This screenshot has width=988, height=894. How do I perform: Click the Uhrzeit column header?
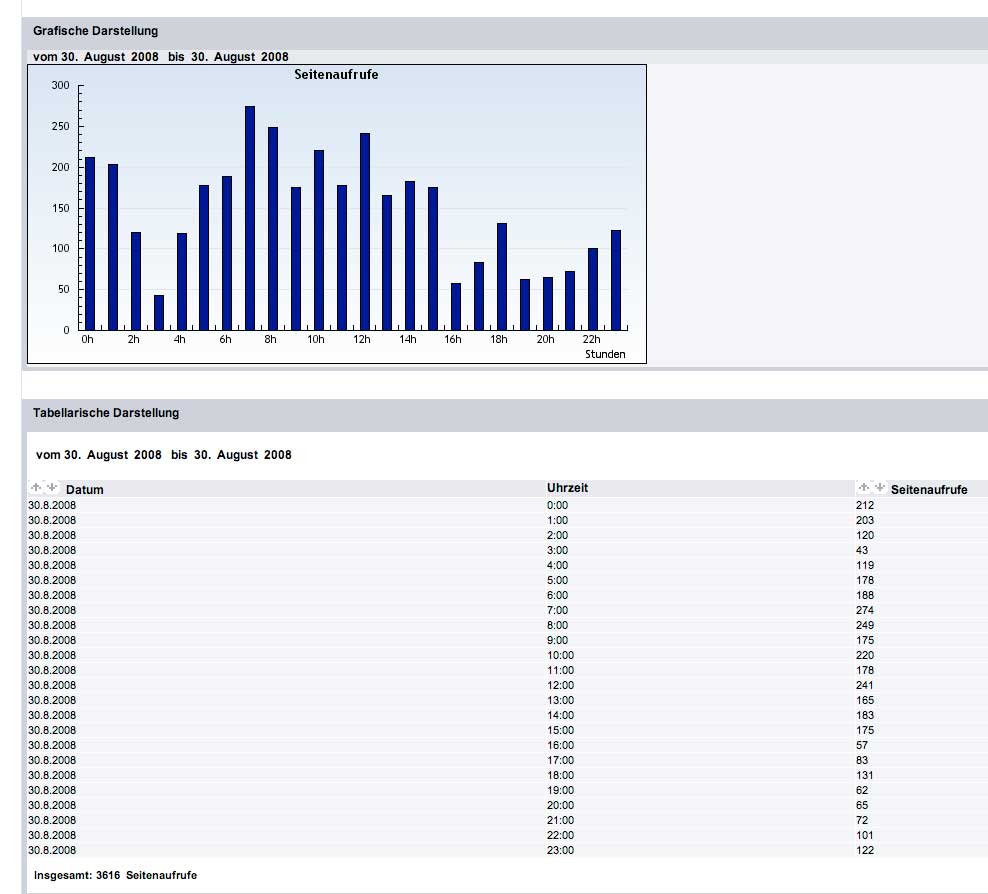coord(567,487)
